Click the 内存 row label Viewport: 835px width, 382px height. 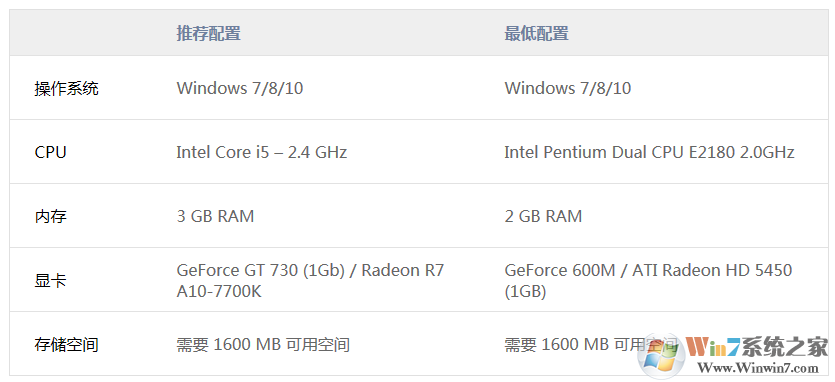(51, 216)
